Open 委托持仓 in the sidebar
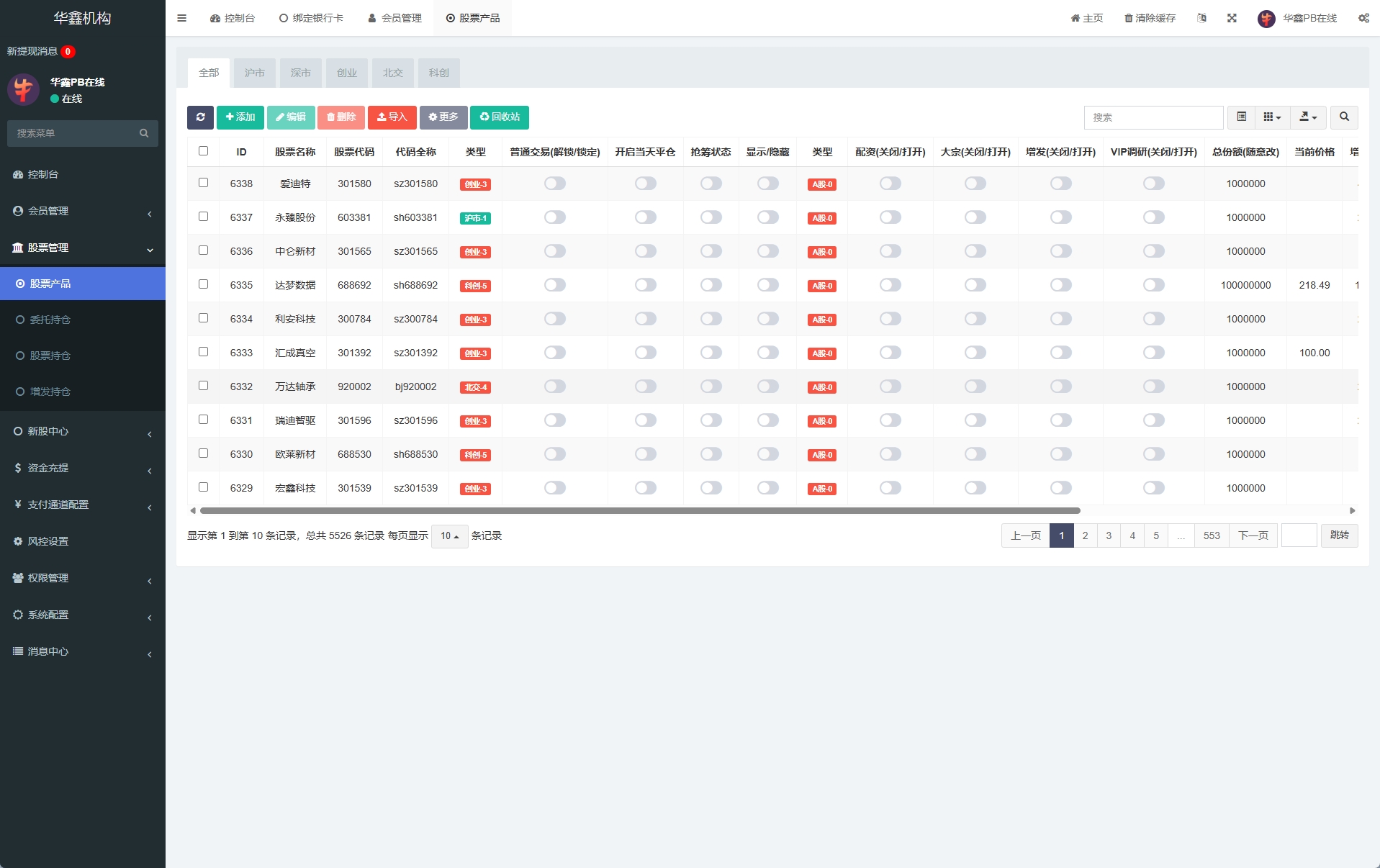Screen dimensions: 1380x868 [x=50, y=320]
